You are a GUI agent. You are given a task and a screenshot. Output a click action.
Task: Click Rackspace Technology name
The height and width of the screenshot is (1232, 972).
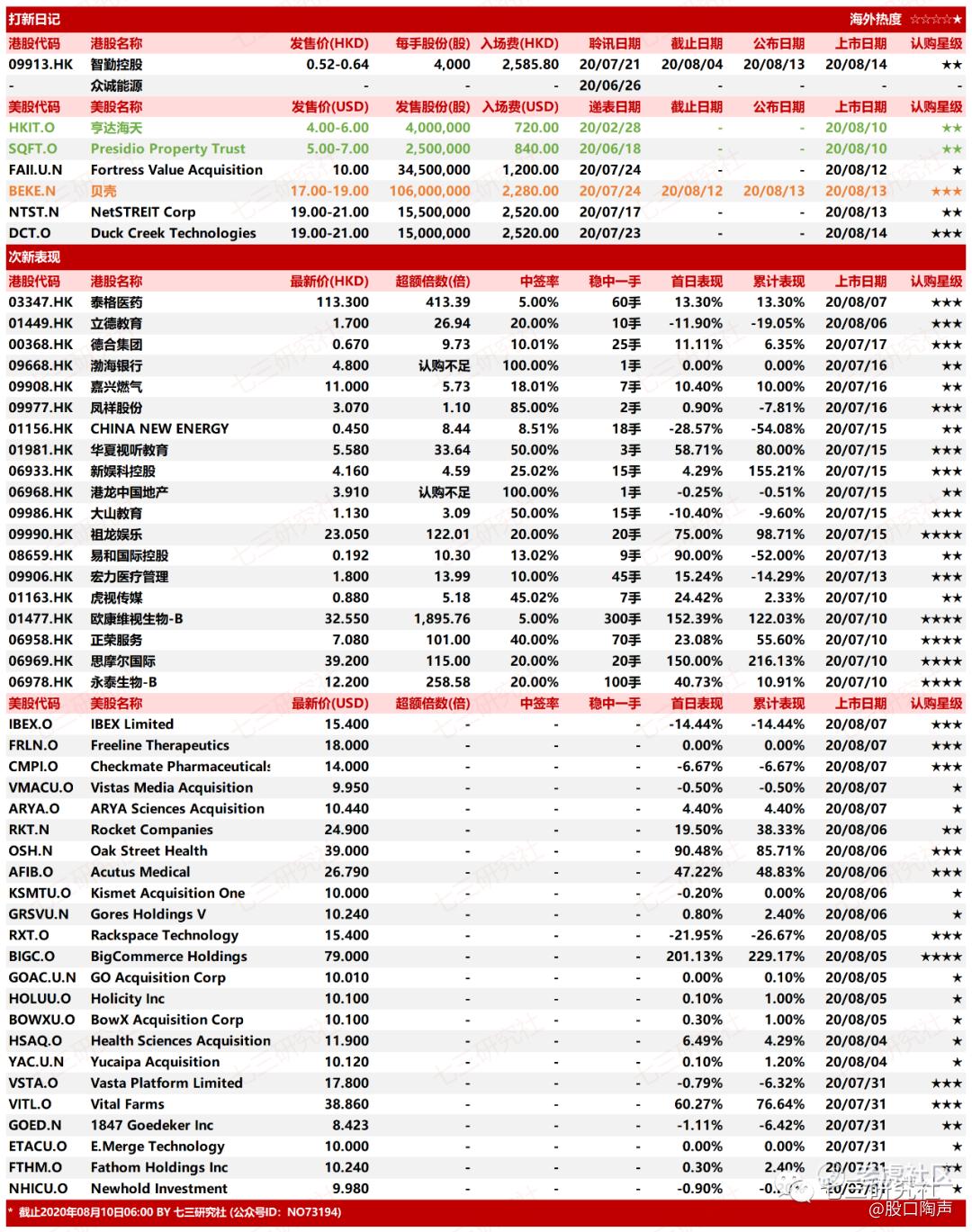point(165,936)
